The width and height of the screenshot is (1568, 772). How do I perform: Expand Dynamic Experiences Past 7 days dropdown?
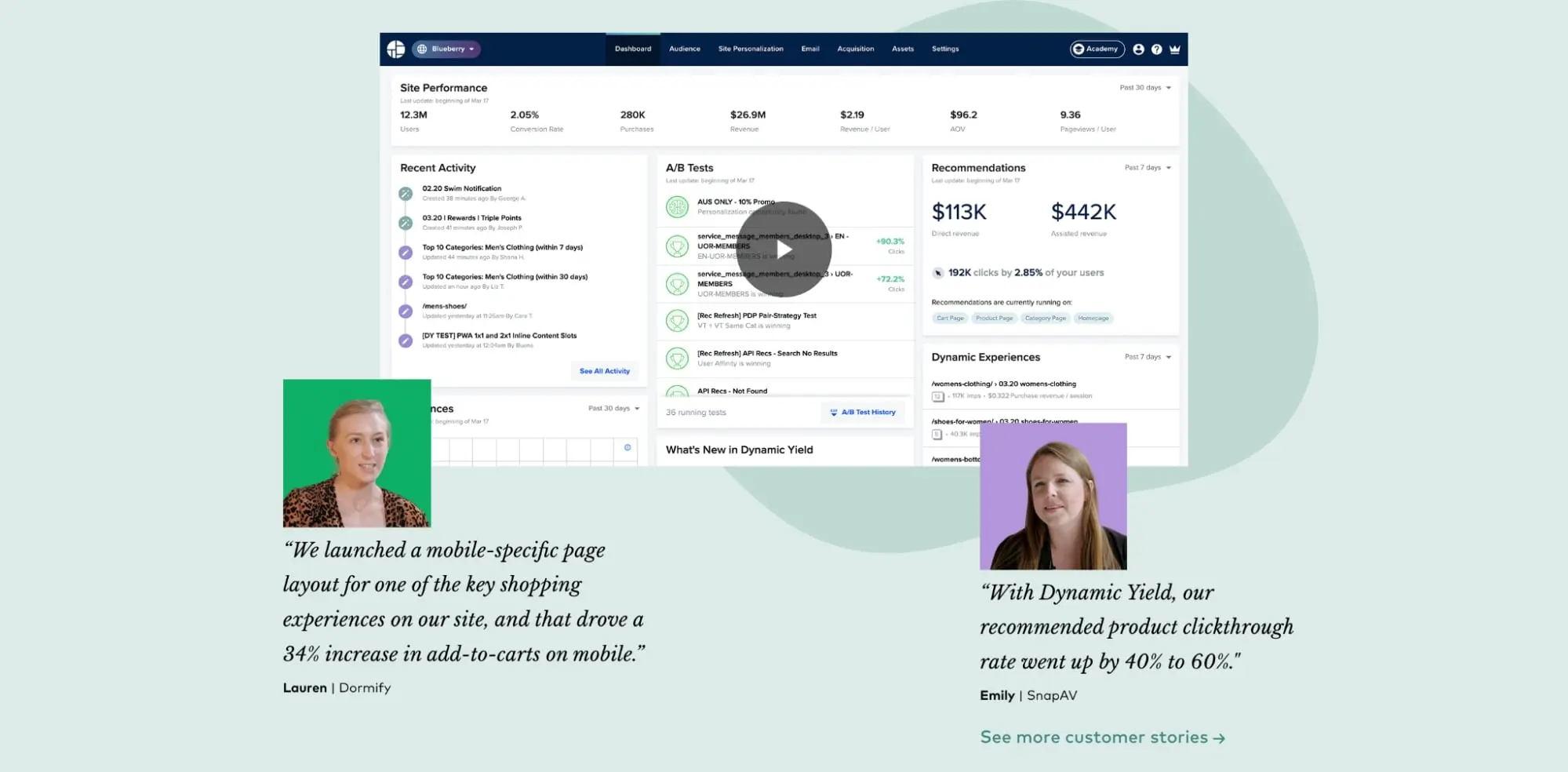tap(1148, 357)
